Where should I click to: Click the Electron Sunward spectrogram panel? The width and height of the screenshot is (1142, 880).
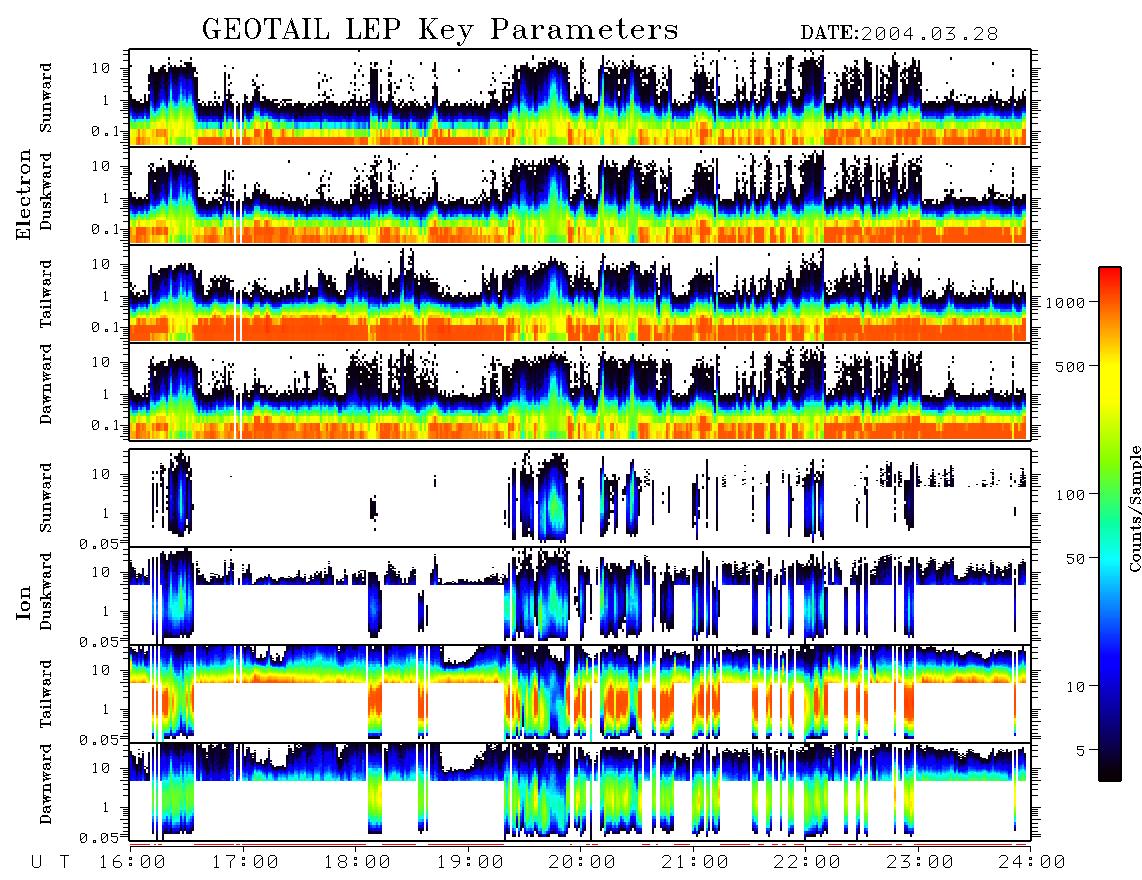580,98
